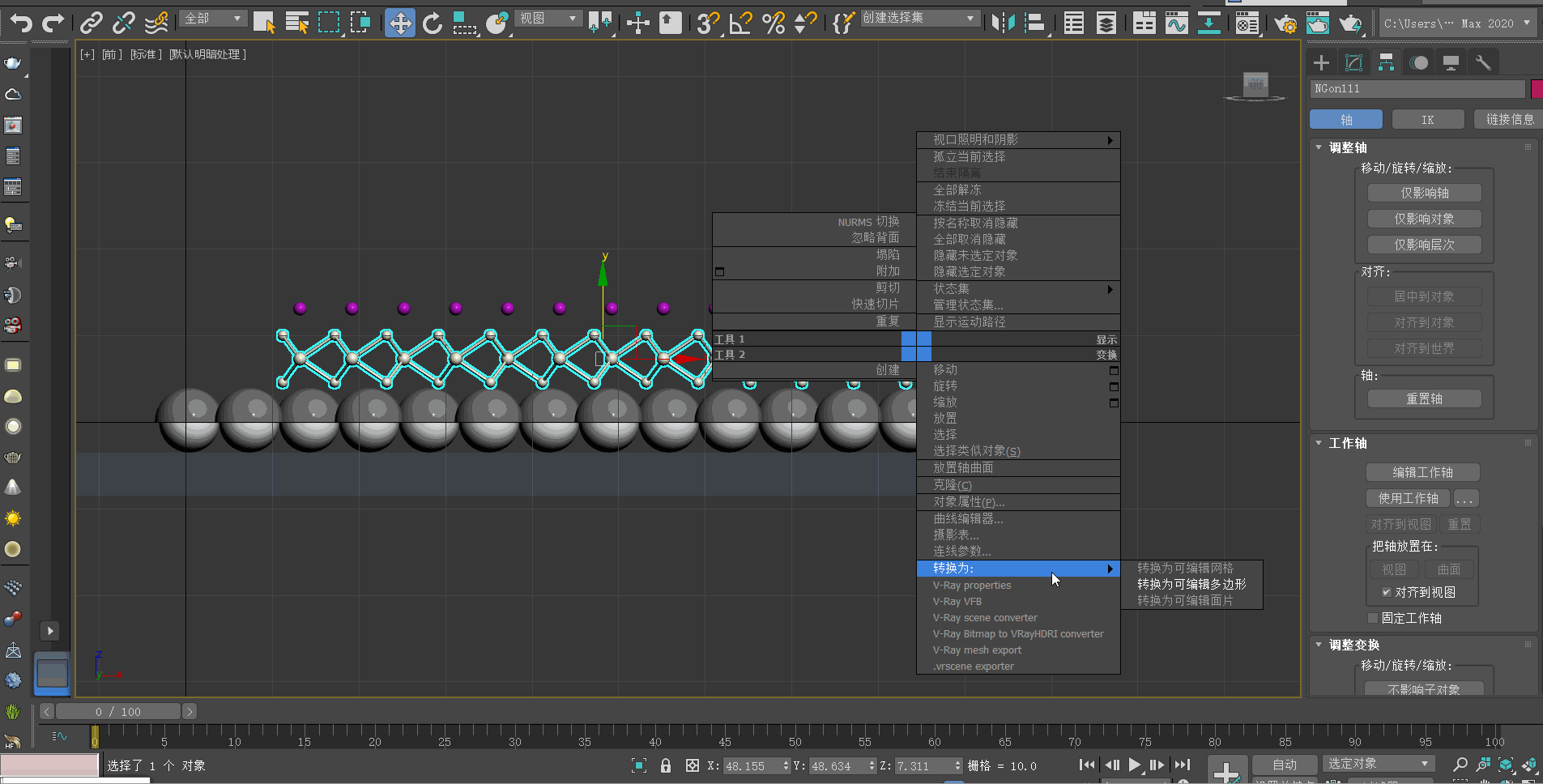Click the Play Animation button
The image size is (1543, 784).
[x=1134, y=765]
